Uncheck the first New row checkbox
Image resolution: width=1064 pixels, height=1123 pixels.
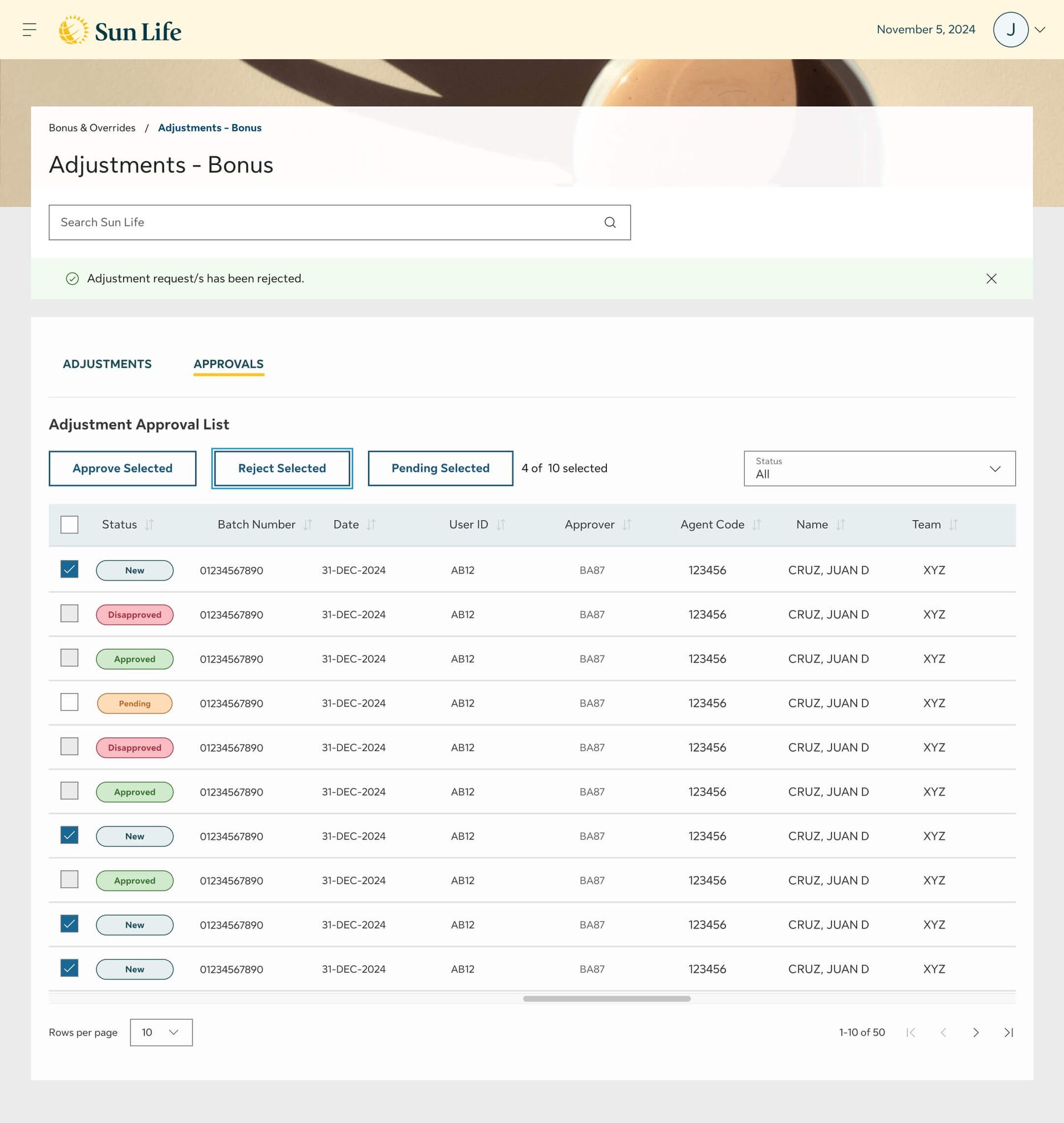[x=69, y=569]
